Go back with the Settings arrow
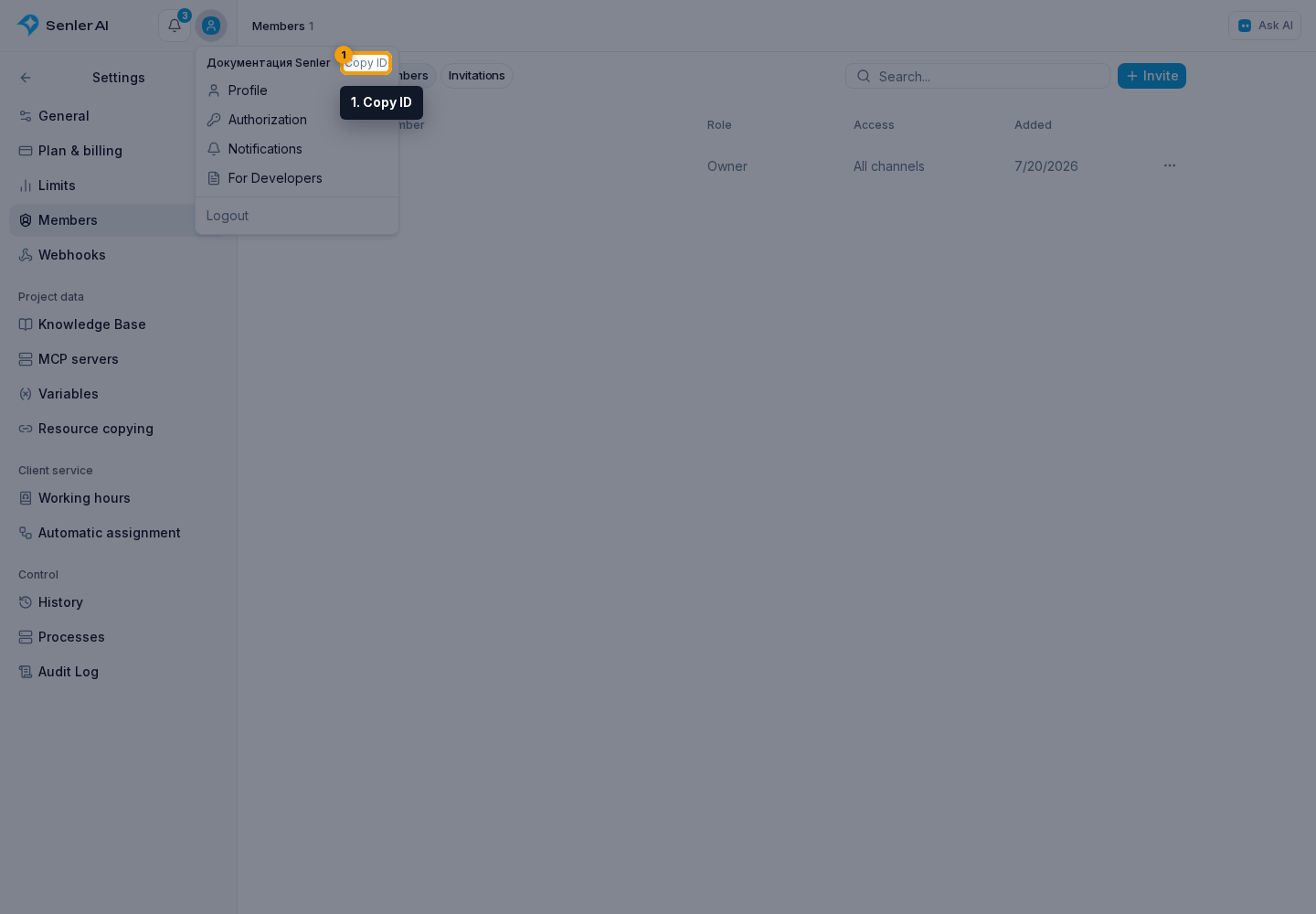This screenshot has width=1316, height=914. pyautogui.click(x=26, y=78)
